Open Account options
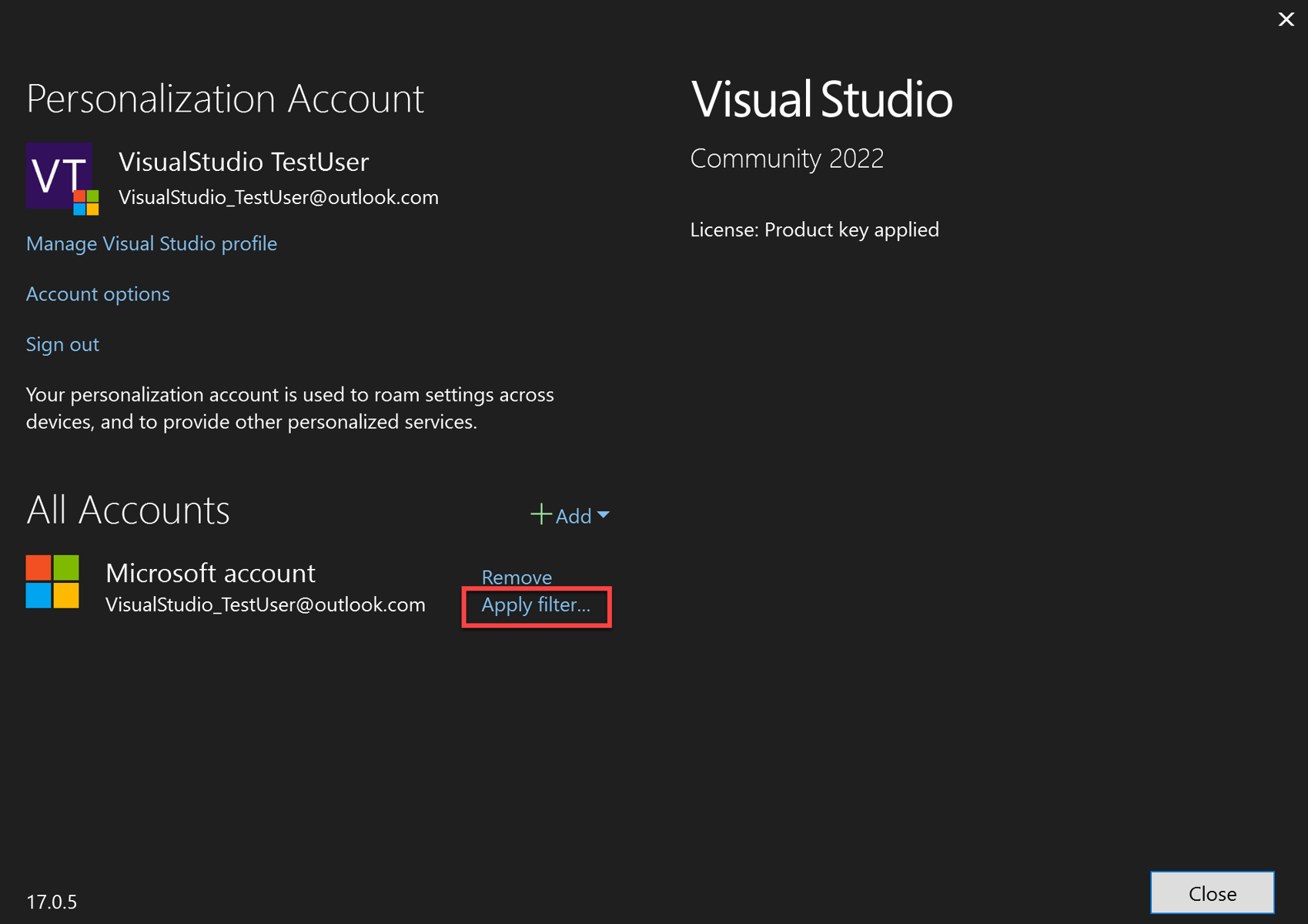Screen dimensions: 1308x924 coord(98,294)
